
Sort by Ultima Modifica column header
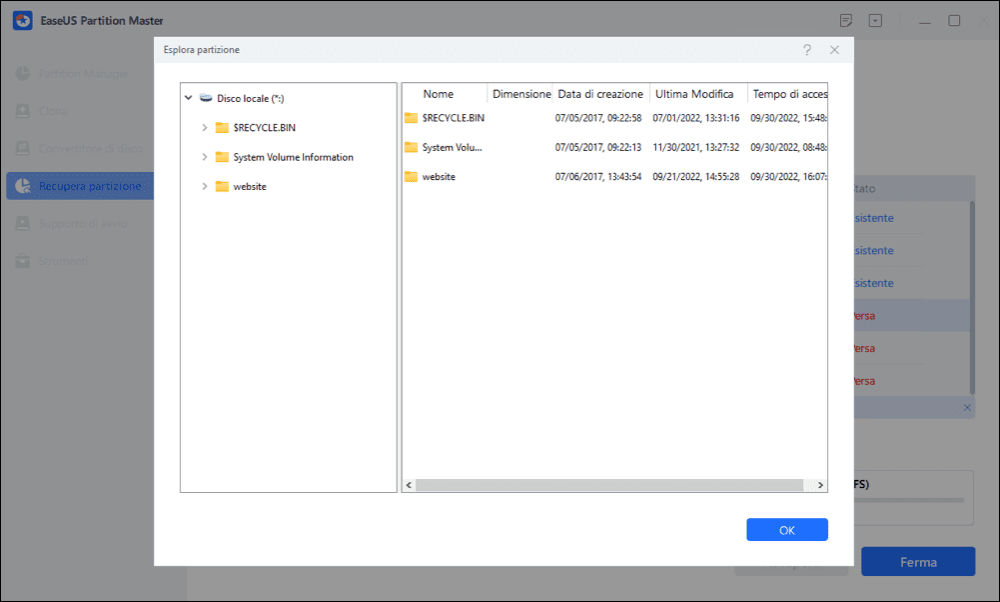point(694,94)
